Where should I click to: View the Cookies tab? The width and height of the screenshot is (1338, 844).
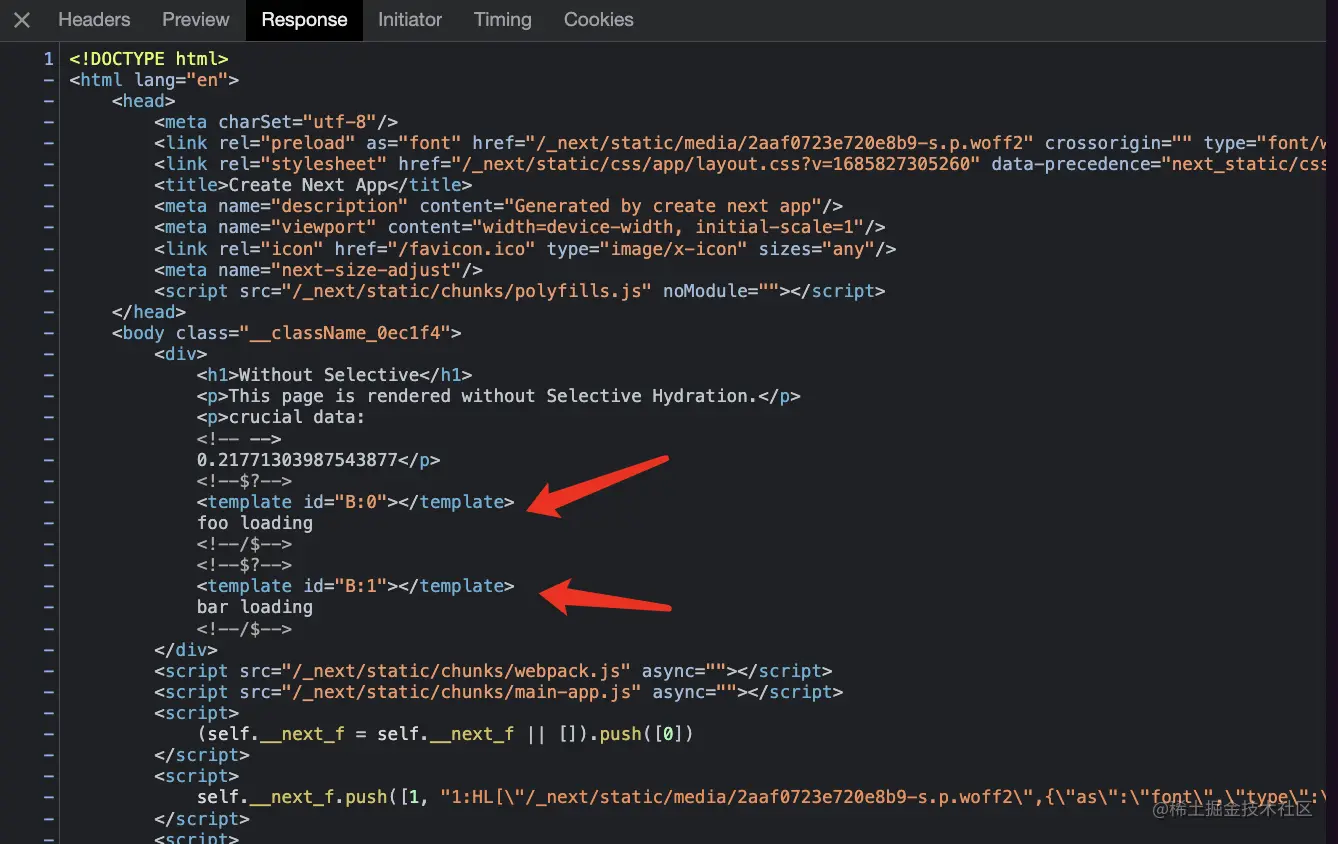click(598, 20)
